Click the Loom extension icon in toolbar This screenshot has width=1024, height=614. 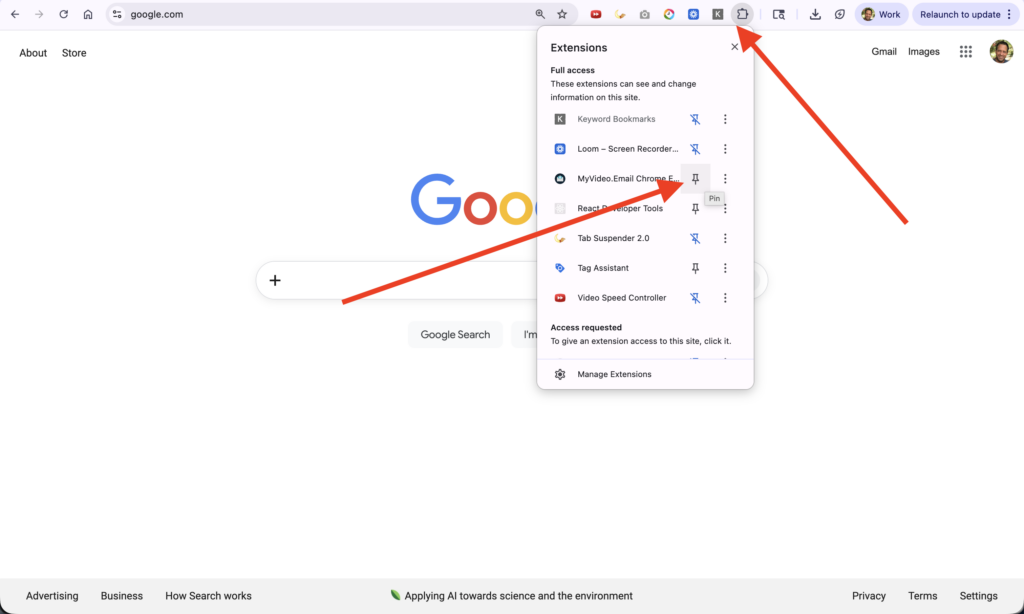[x=693, y=14]
